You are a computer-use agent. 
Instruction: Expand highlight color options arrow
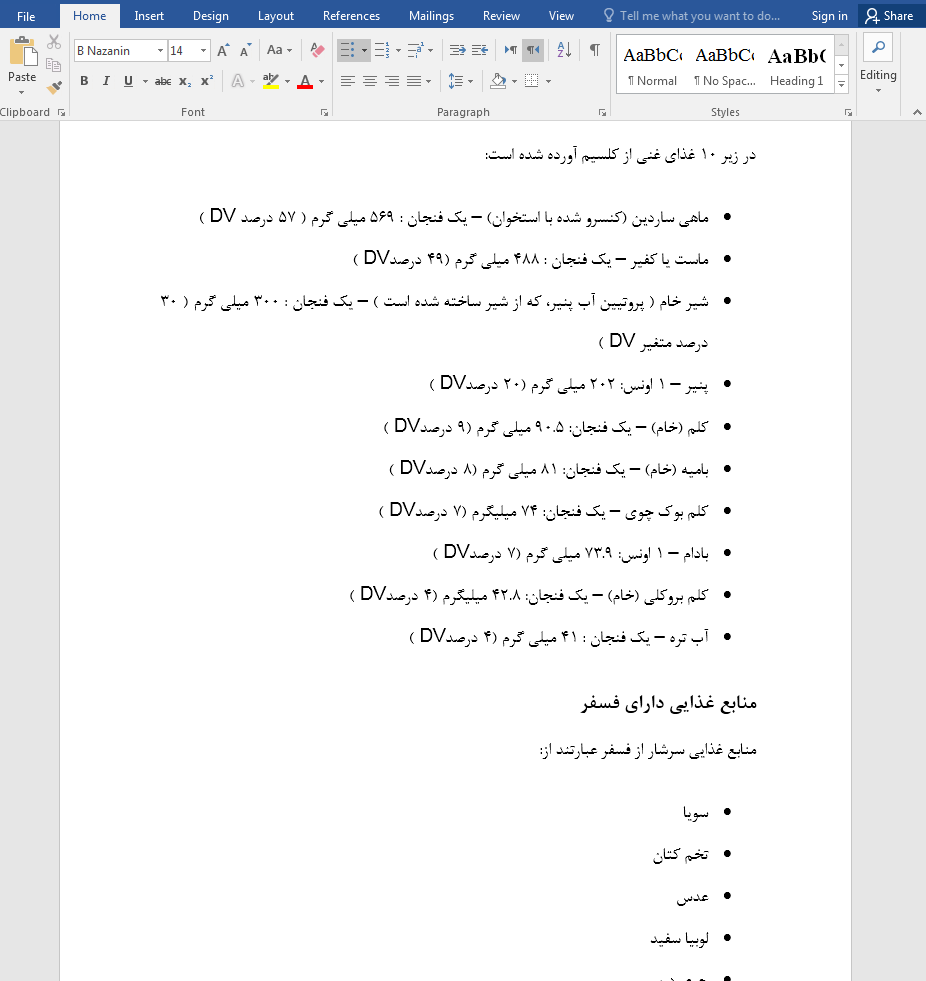tap(287, 81)
